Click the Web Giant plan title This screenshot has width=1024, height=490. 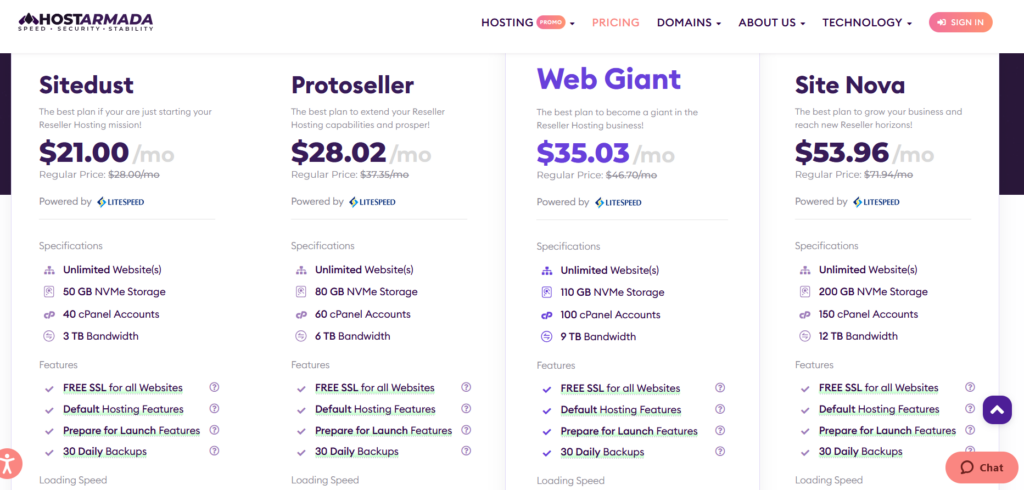click(x=609, y=78)
